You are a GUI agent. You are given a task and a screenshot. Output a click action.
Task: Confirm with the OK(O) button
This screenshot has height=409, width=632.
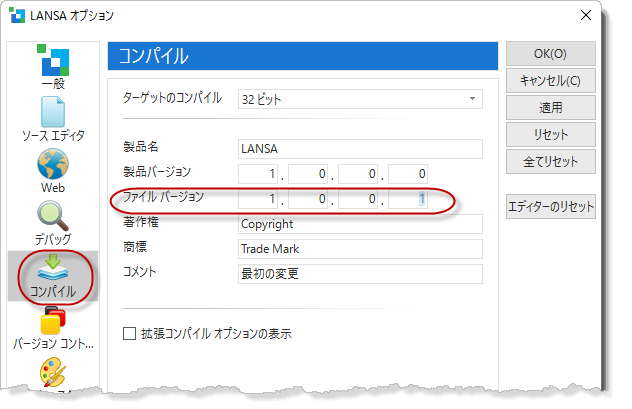tap(551, 54)
